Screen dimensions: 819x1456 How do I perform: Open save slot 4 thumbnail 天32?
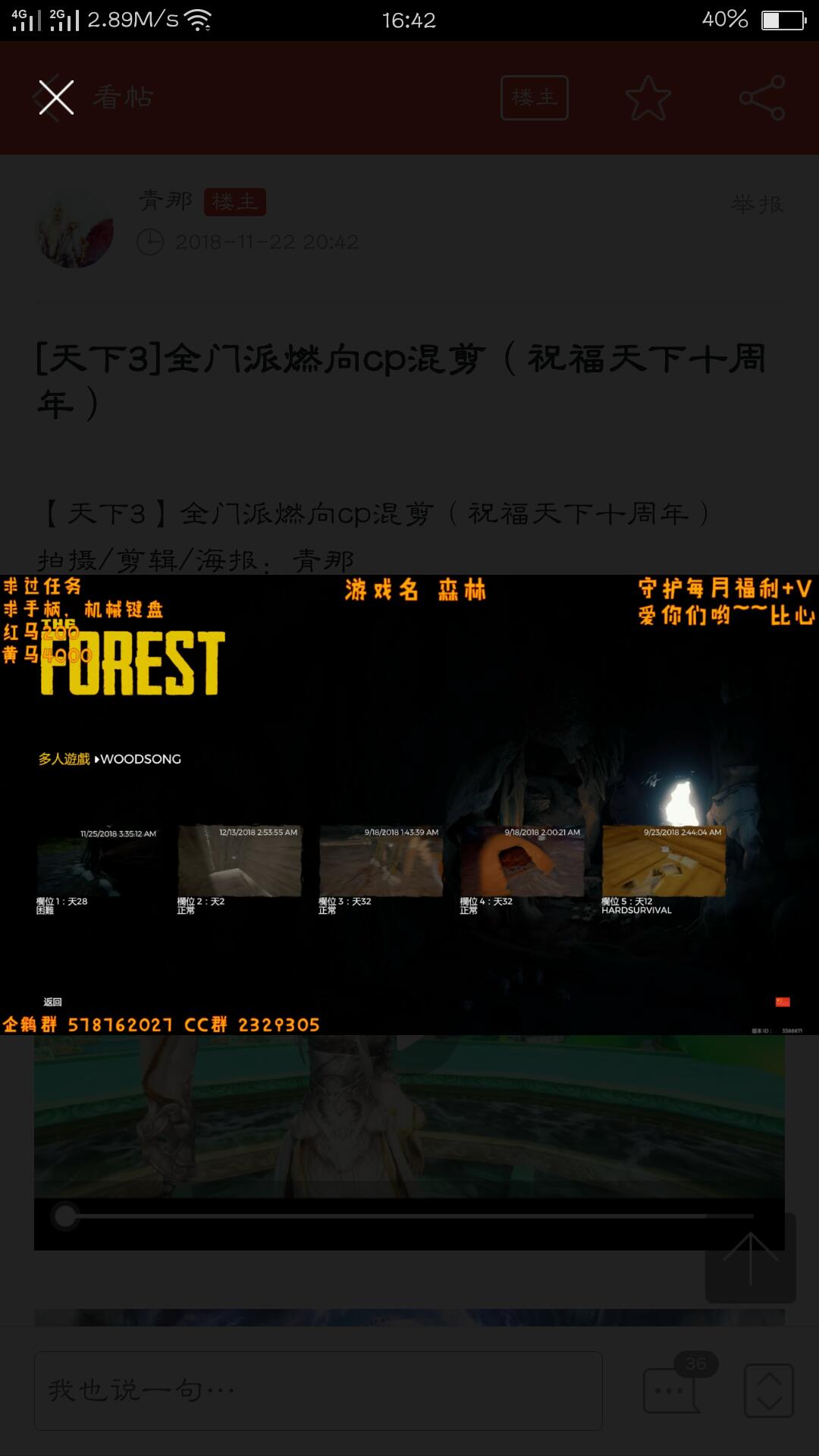point(522,861)
